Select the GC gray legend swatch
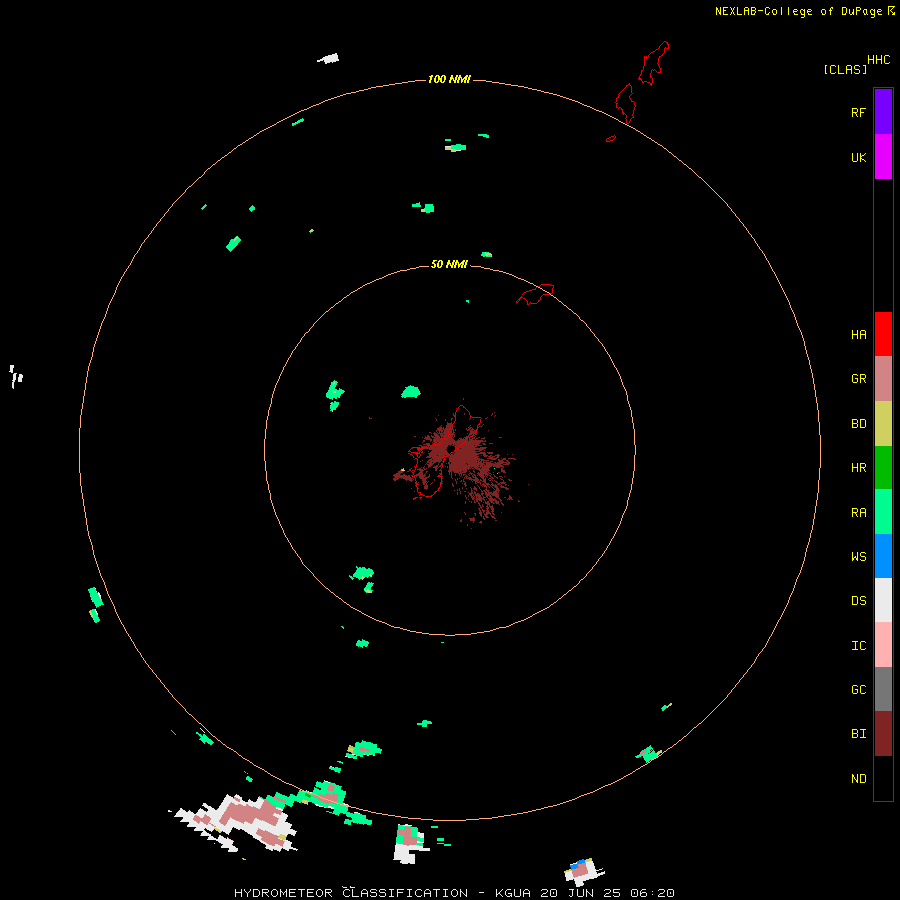The height and width of the screenshot is (900, 900). click(883, 689)
